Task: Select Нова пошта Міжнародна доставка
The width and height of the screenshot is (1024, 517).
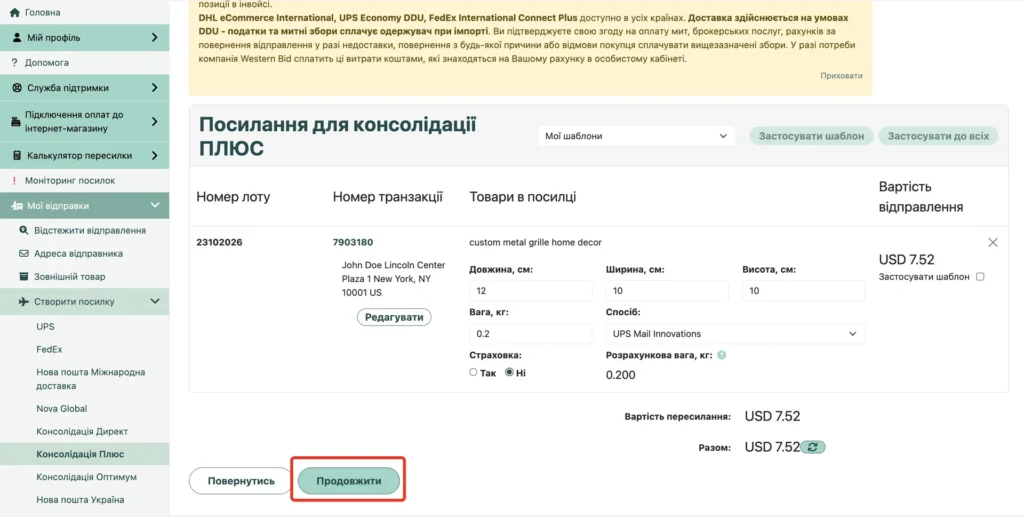Action: pyautogui.click(x=91, y=379)
